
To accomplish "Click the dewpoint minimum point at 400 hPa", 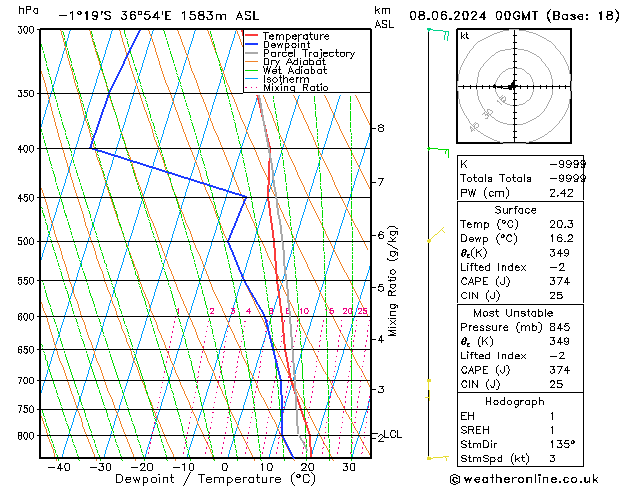I will click(x=91, y=148).
